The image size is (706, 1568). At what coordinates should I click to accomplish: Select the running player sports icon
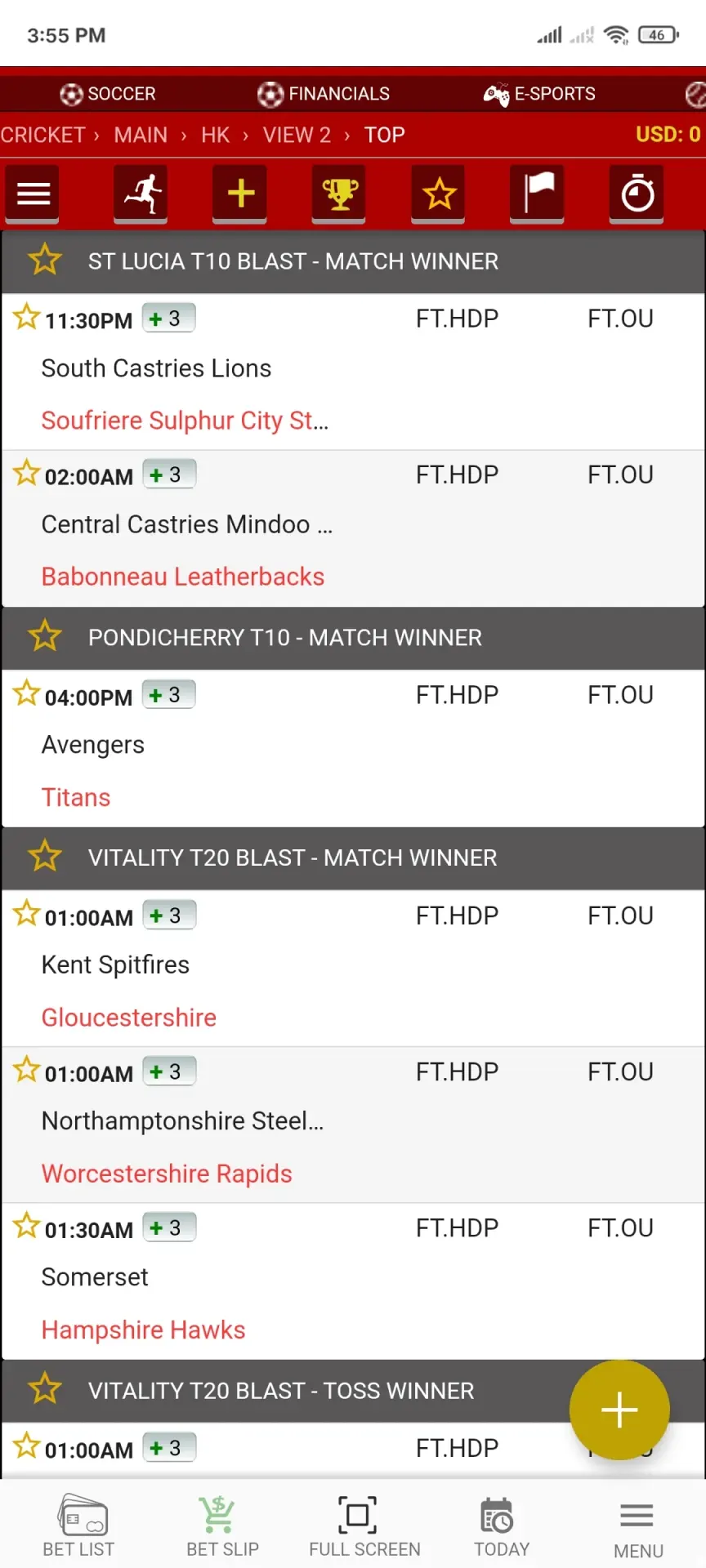[x=141, y=194]
